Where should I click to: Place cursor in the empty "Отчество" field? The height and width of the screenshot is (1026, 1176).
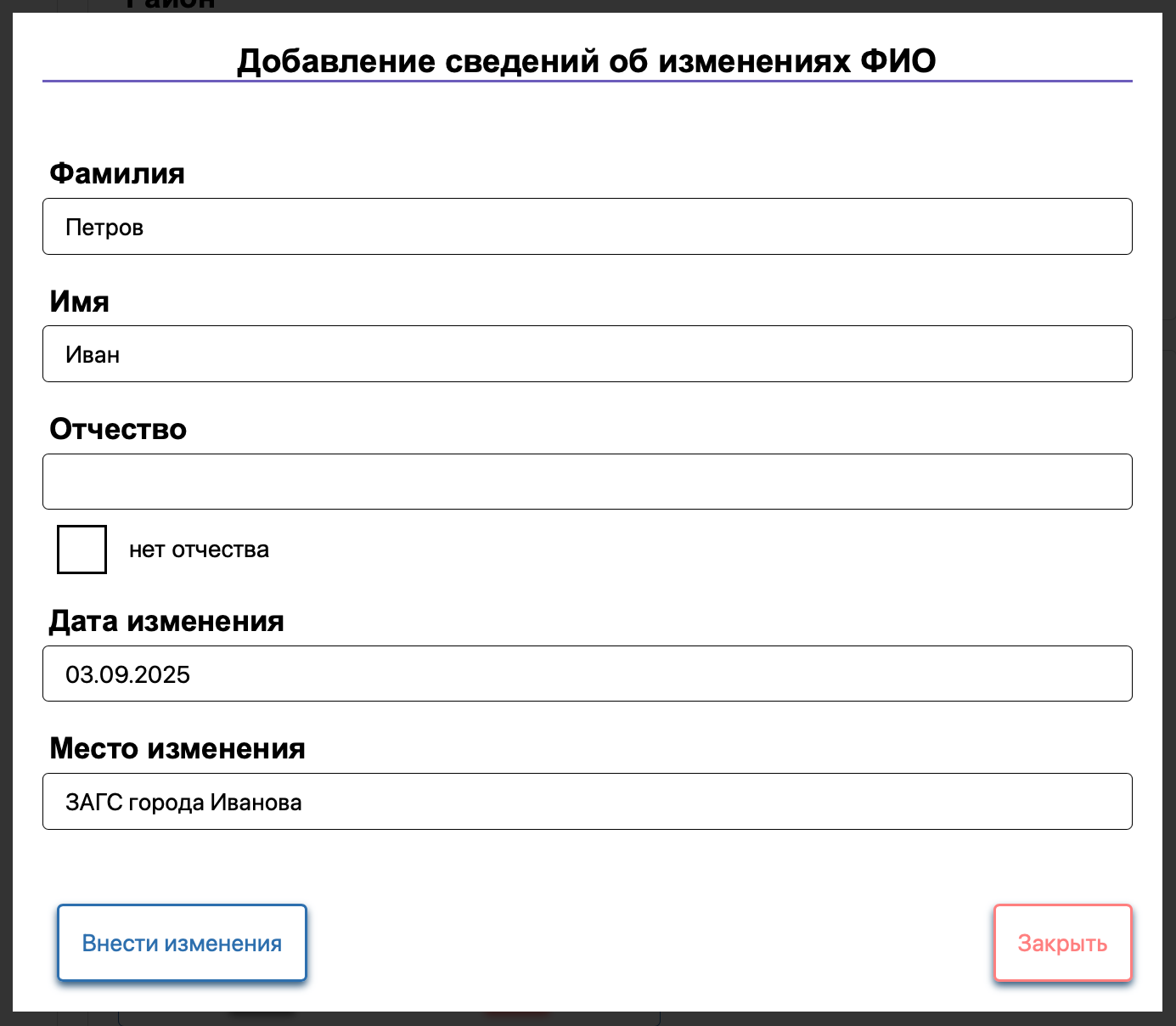(x=588, y=482)
